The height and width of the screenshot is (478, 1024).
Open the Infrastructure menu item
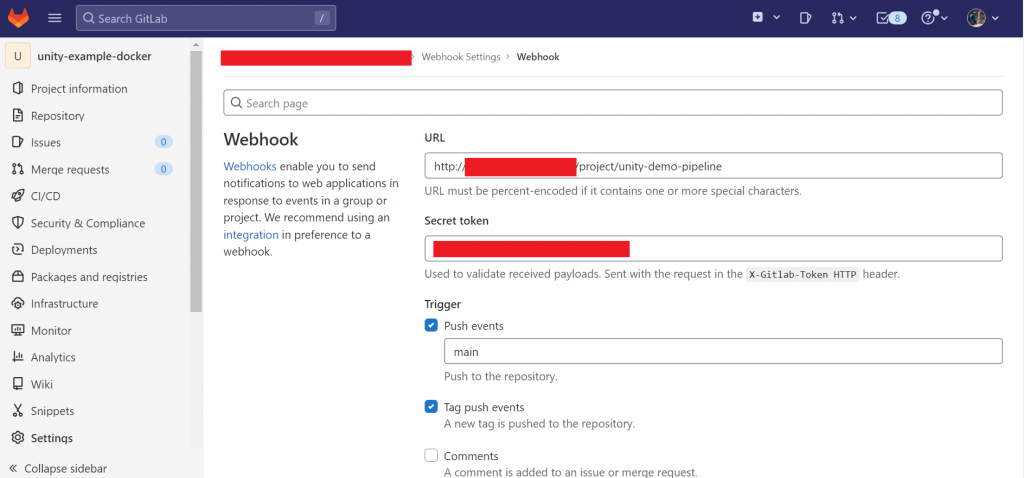[64, 304]
